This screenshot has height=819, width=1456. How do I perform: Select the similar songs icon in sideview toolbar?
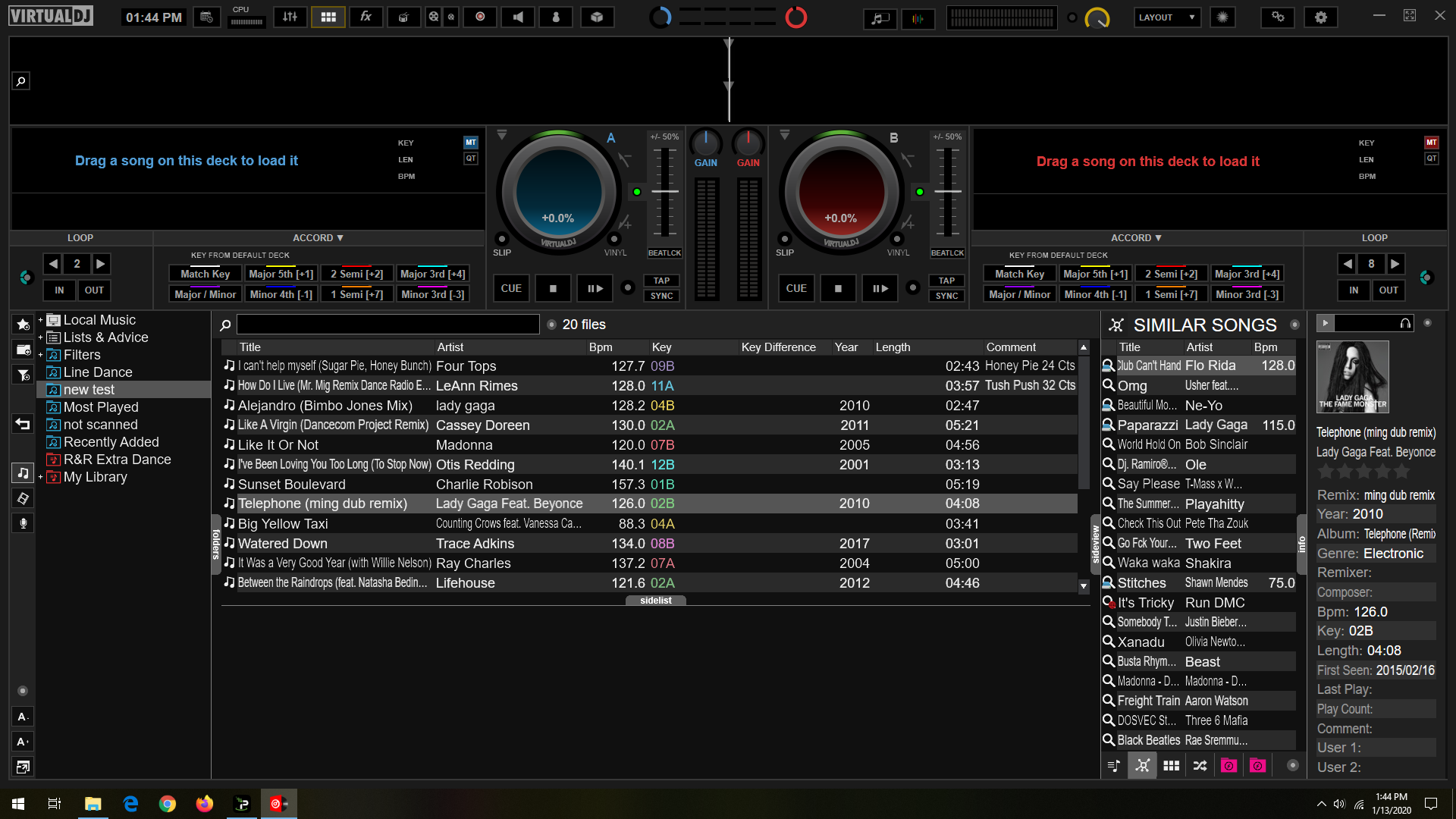coord(1142,766)
